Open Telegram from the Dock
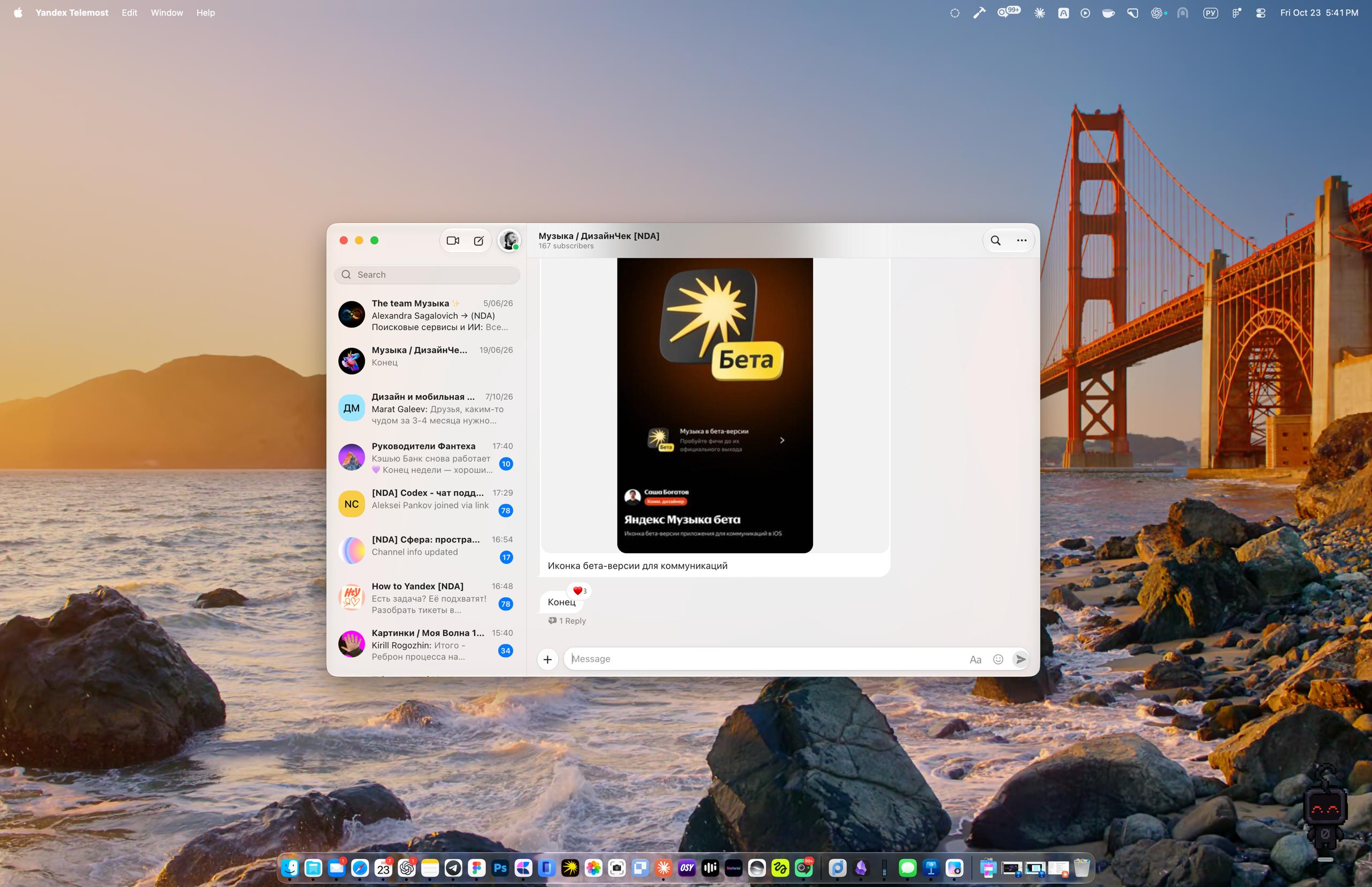 tap(453, 867)
